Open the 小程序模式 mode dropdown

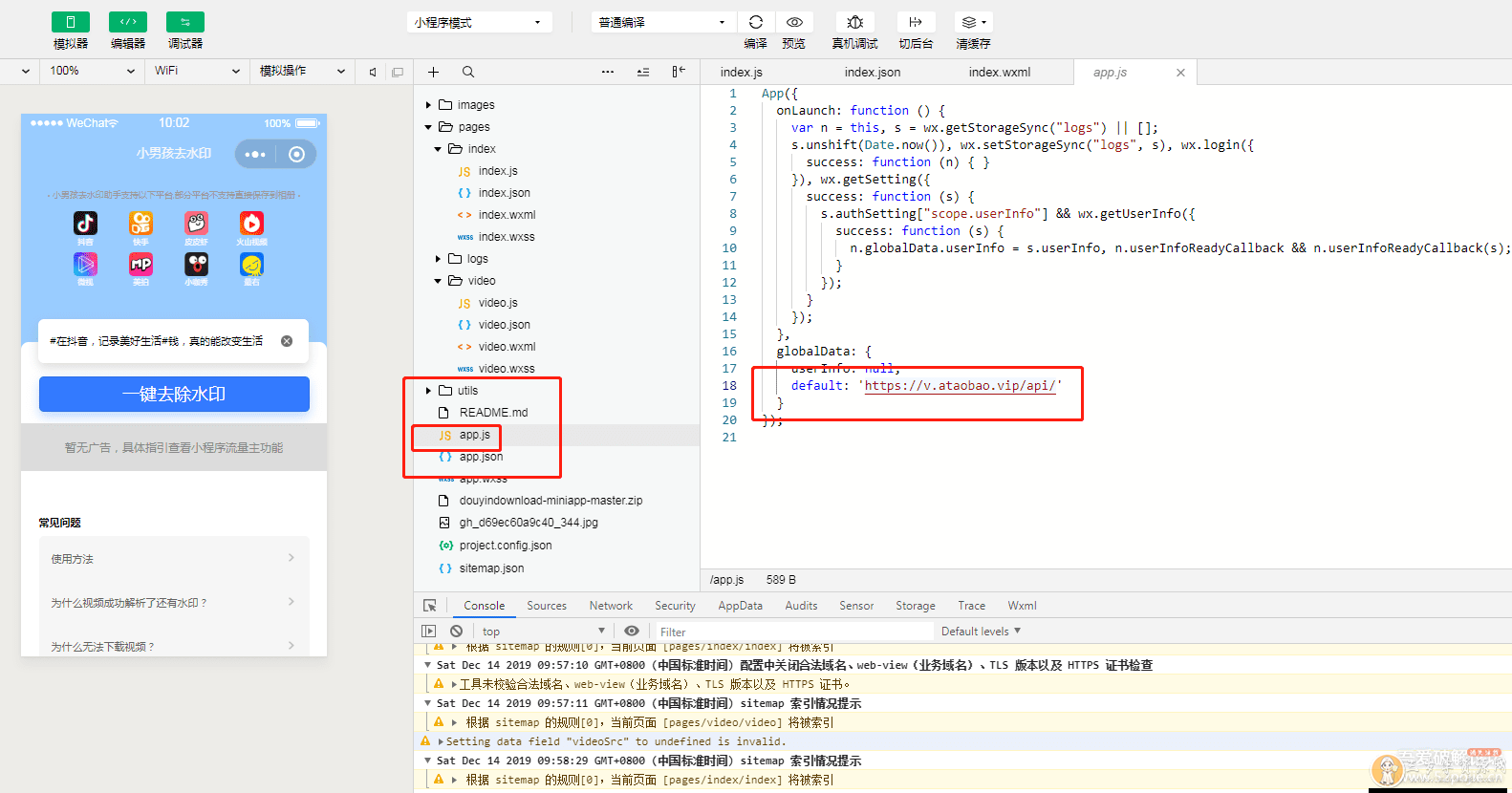(x=478, y=22)
